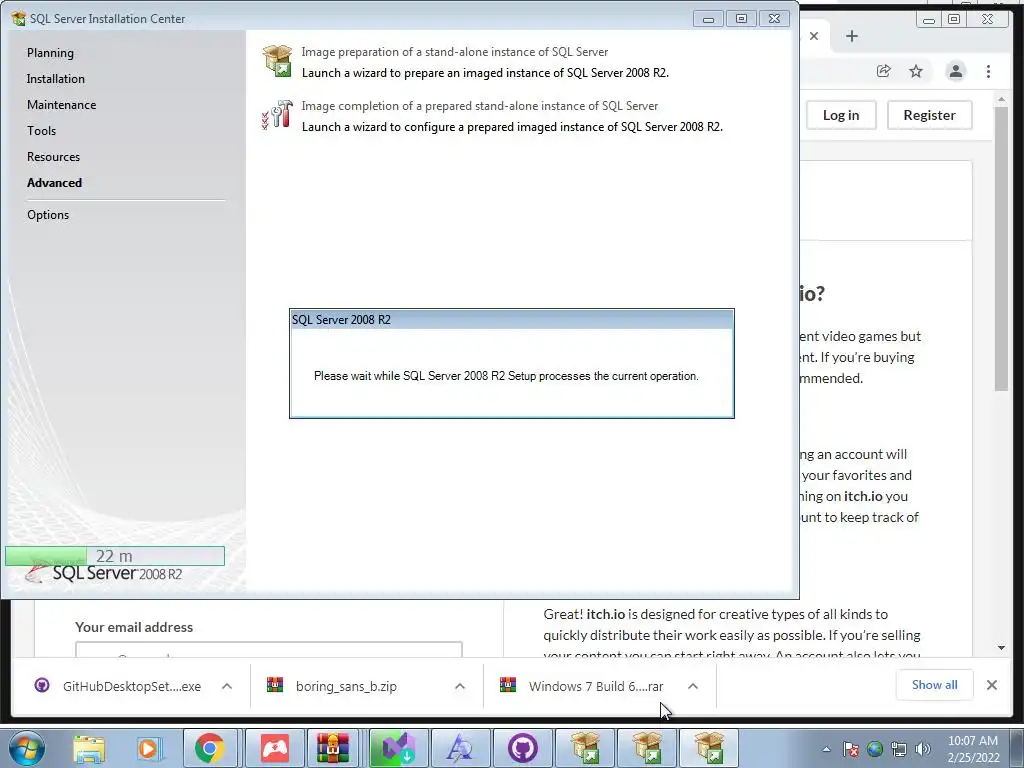Open WinRAR from the taskbar
The width and height of the screenshot is (1024, 768).
pos(334,748)
